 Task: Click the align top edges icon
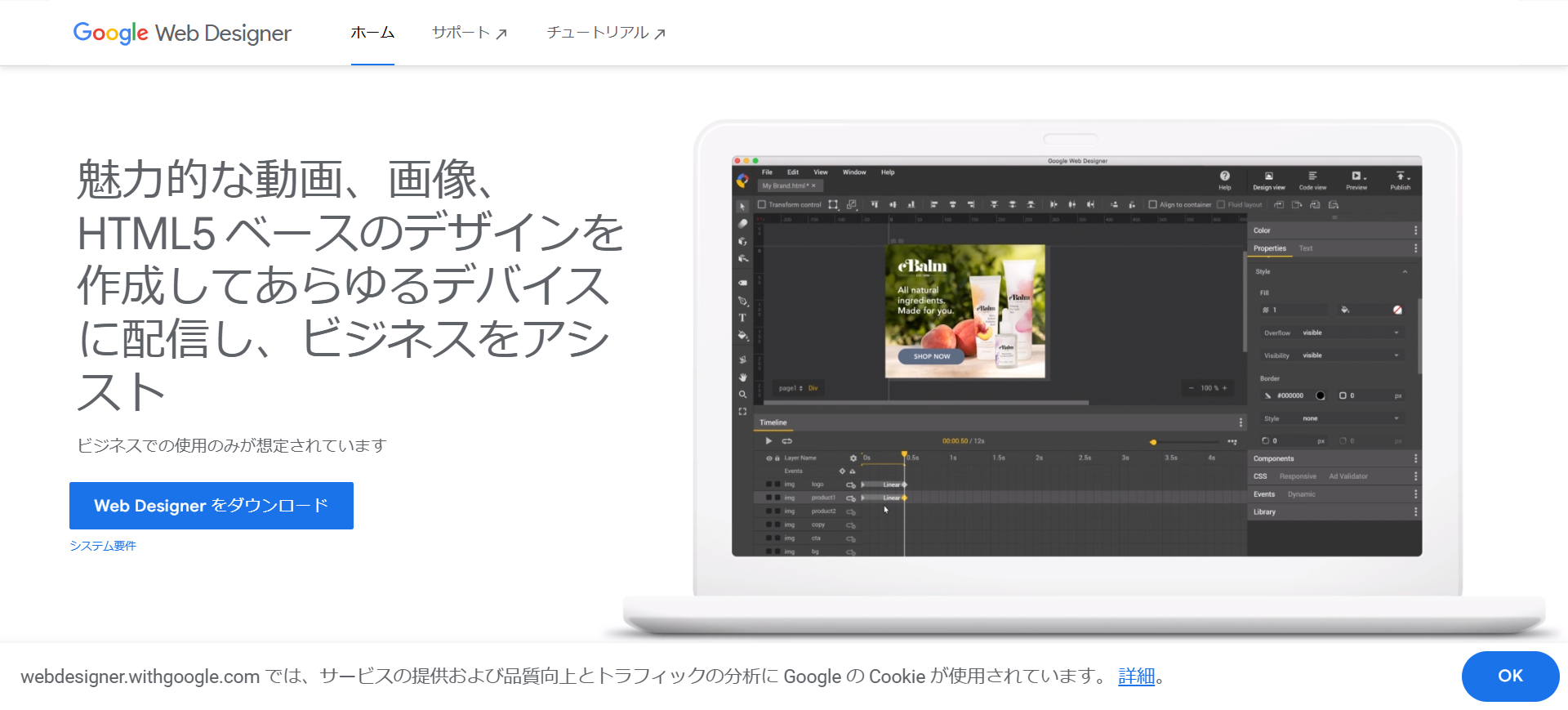point(875,204)
